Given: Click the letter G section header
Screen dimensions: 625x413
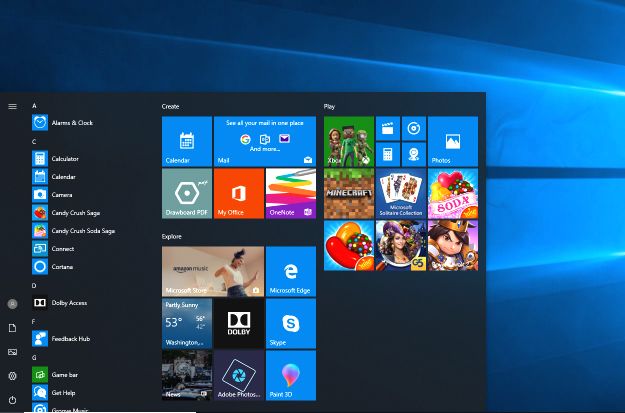Looking at the screenshot, I should (34, 358).
